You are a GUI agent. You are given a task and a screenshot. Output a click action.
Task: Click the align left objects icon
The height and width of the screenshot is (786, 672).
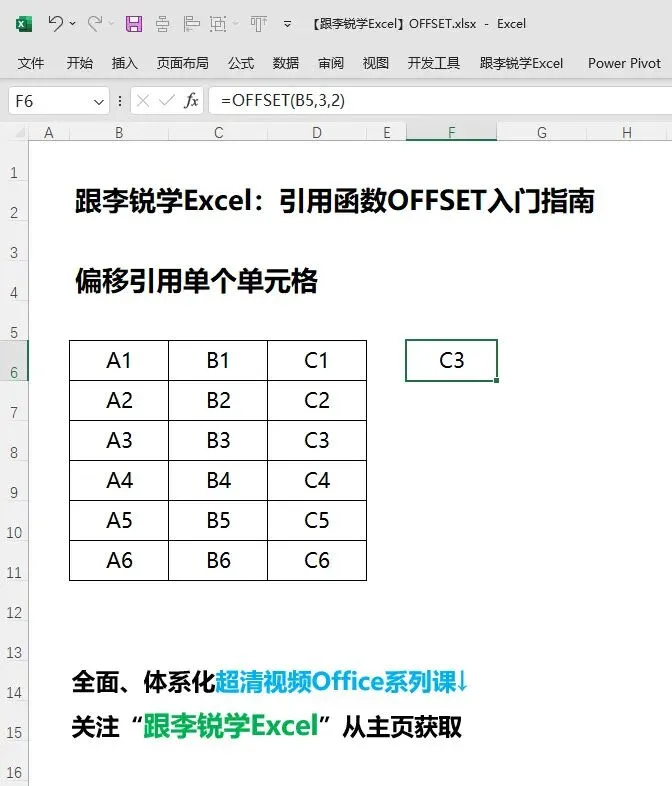tap(191, 24)
